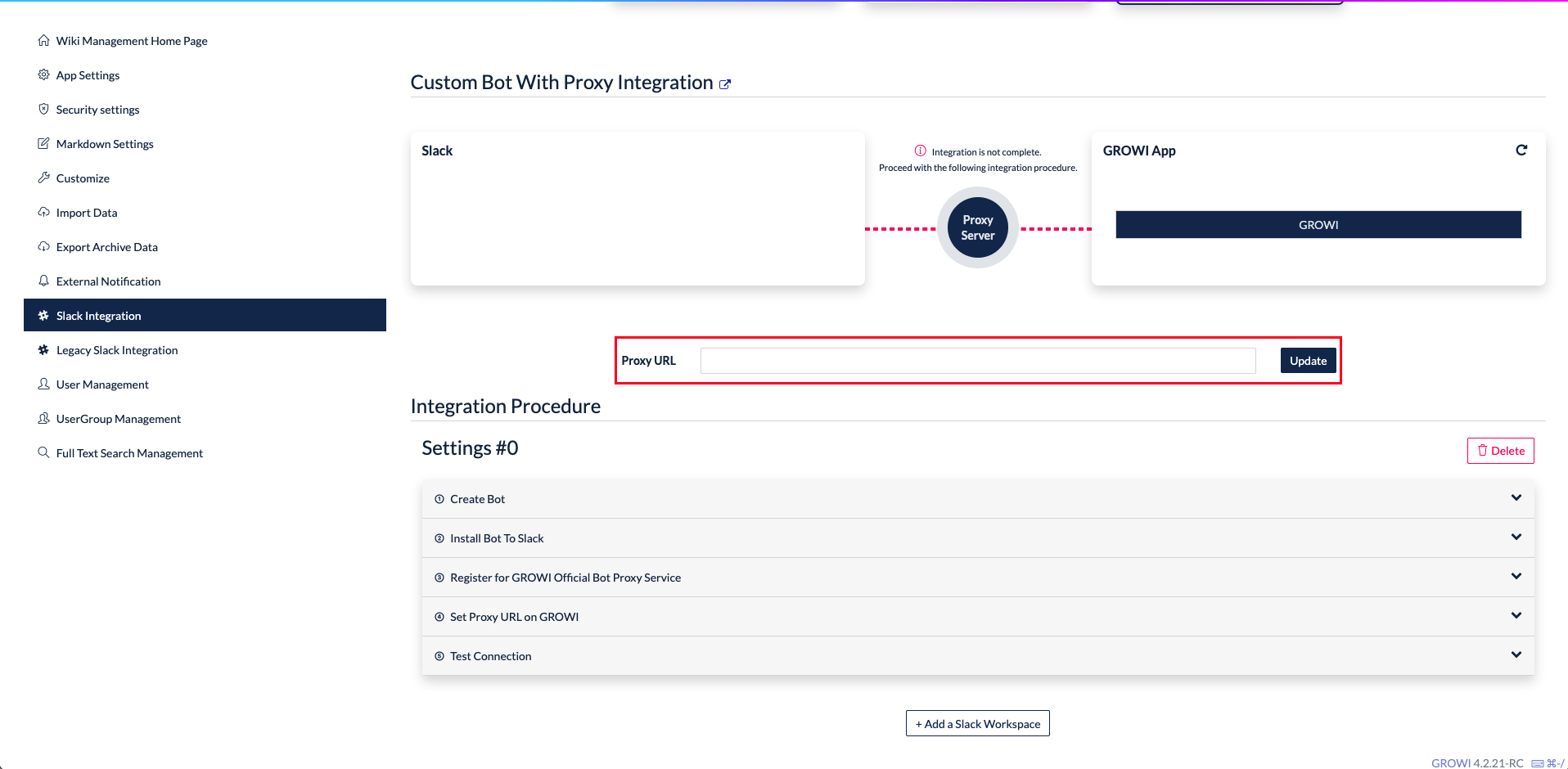Click the warning icon next to Integration is not complete

(x=921, y=151)
